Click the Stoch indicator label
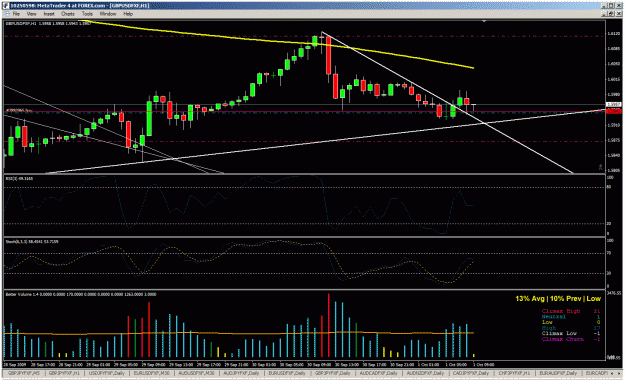Viewport: 625px width, 380px height. 32,242
